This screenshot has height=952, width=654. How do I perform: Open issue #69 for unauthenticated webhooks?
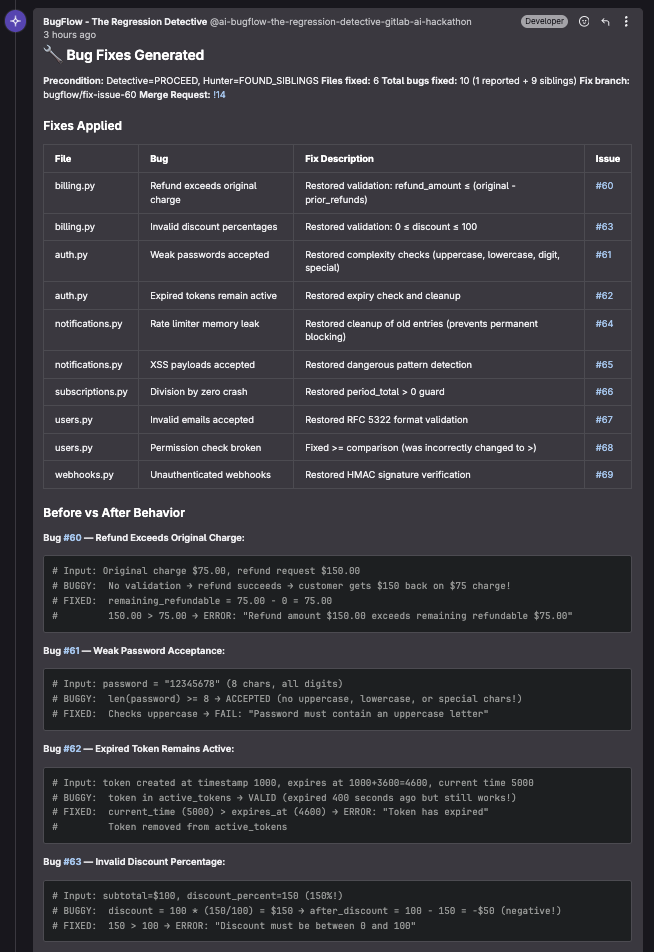[604, 475]
